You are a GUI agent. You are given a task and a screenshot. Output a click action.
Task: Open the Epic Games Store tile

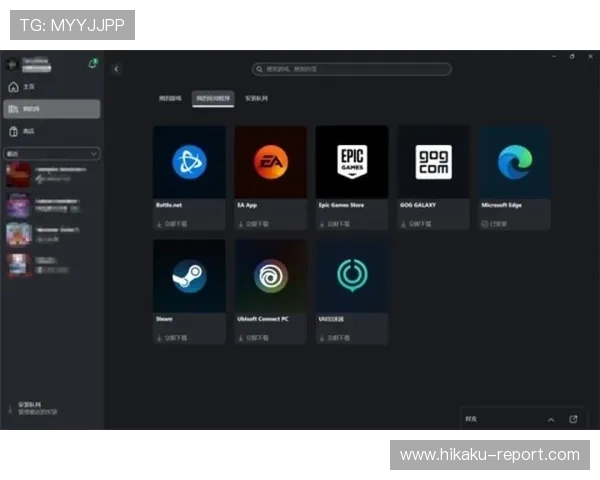352,162
